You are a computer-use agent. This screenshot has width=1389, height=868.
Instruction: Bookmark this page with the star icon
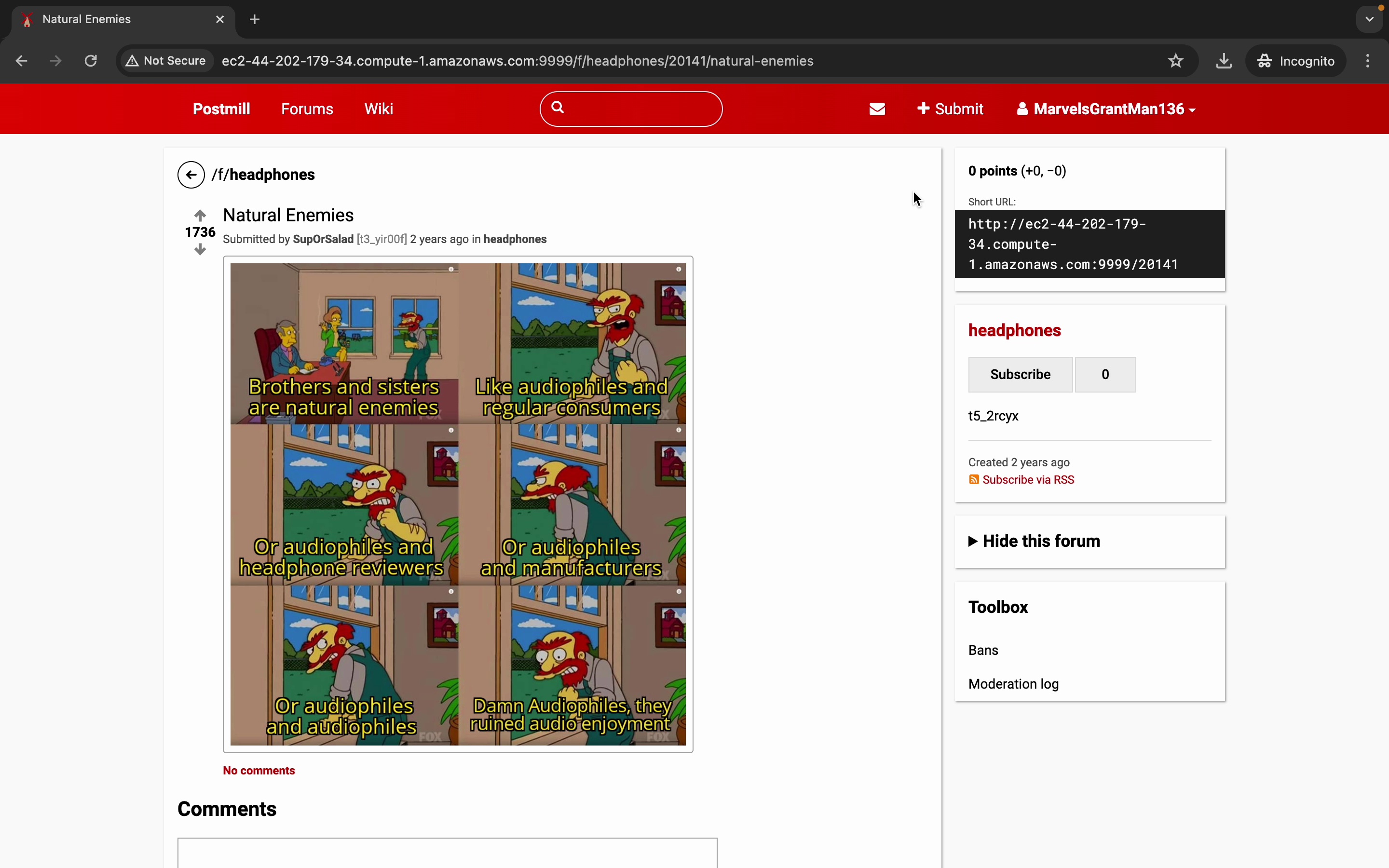coord(1175,61)
